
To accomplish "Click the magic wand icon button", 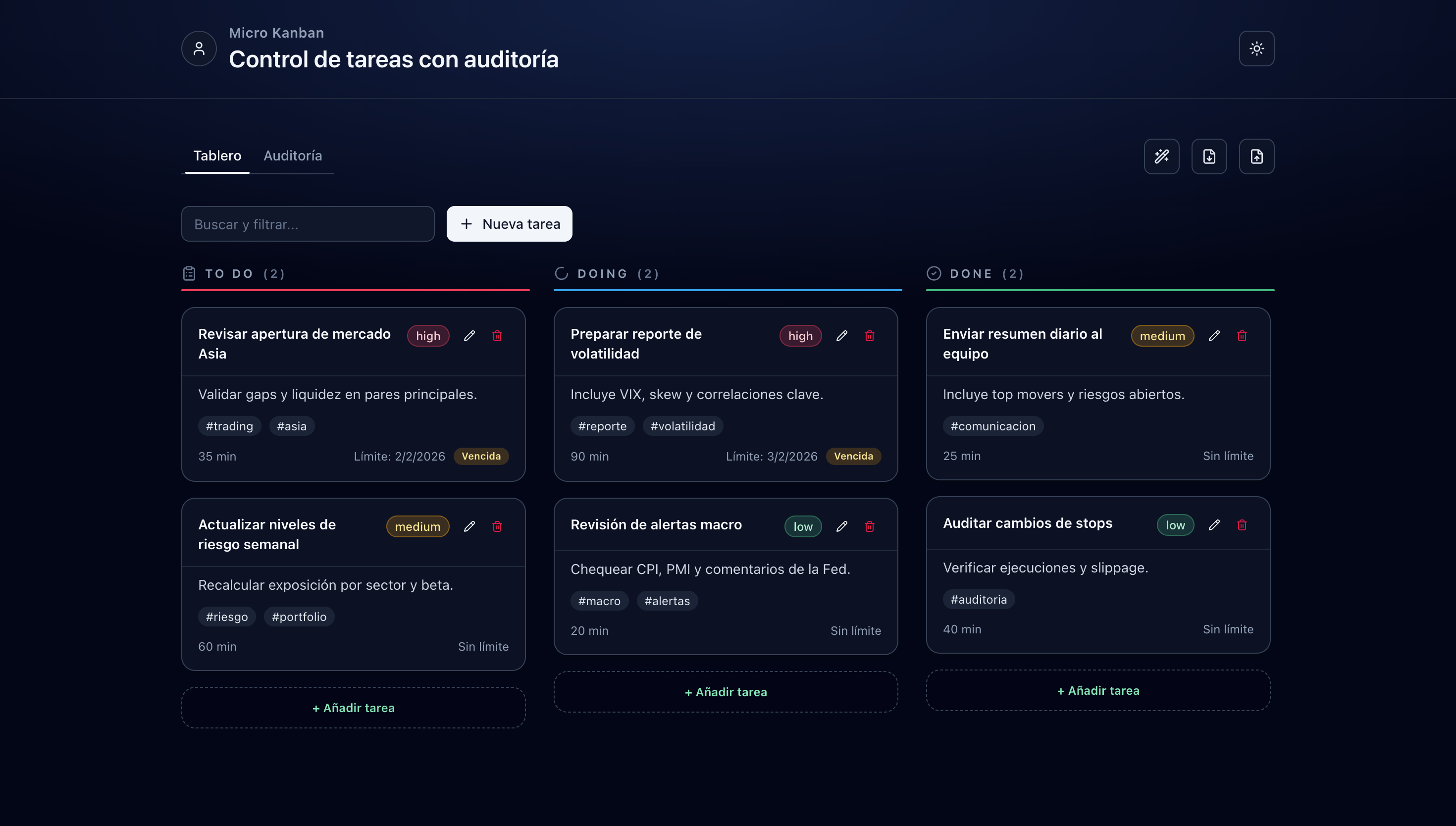I will (1161, 156).
